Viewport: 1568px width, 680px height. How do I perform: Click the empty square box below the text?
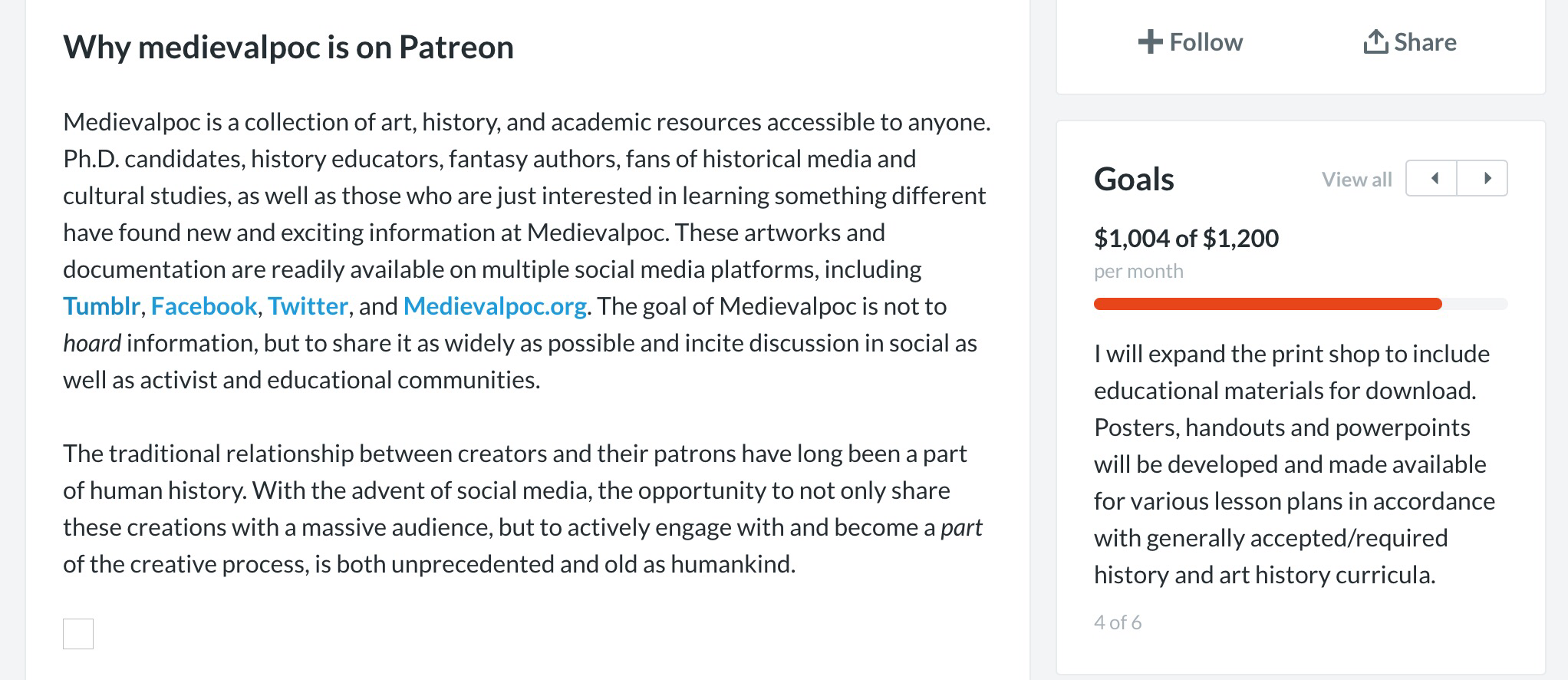coord(78,634)
